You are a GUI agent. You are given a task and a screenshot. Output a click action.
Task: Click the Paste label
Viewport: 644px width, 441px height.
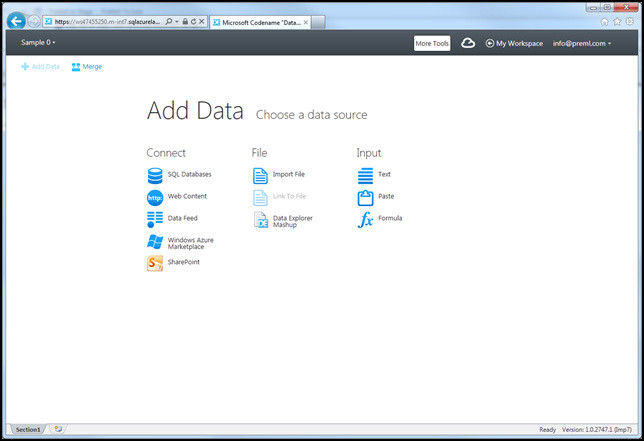pos(386,196)
